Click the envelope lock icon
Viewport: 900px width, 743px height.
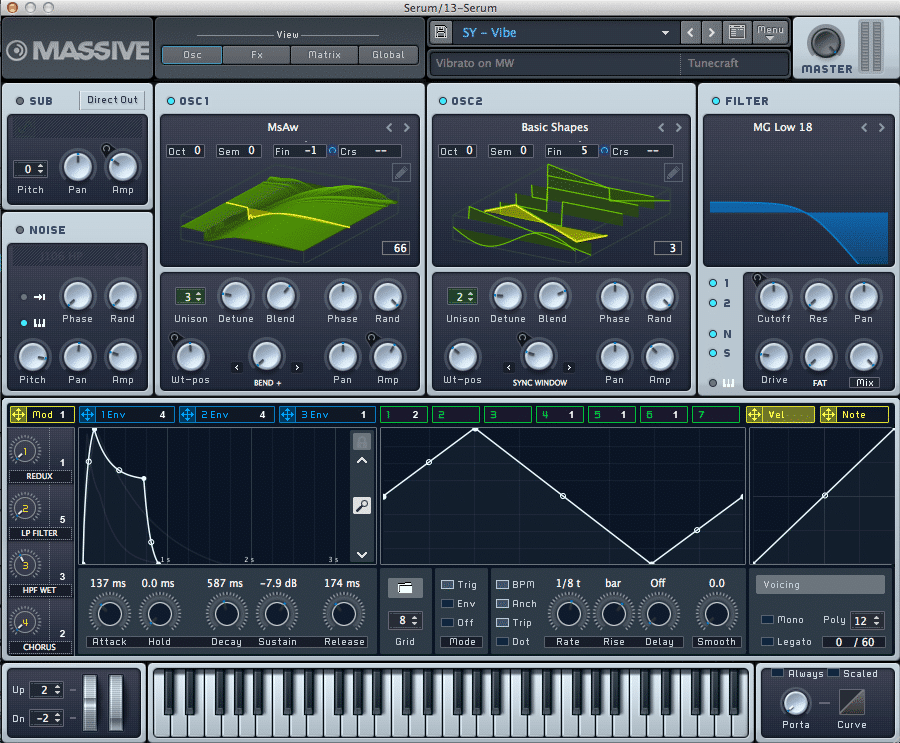(x=362, y=441)
